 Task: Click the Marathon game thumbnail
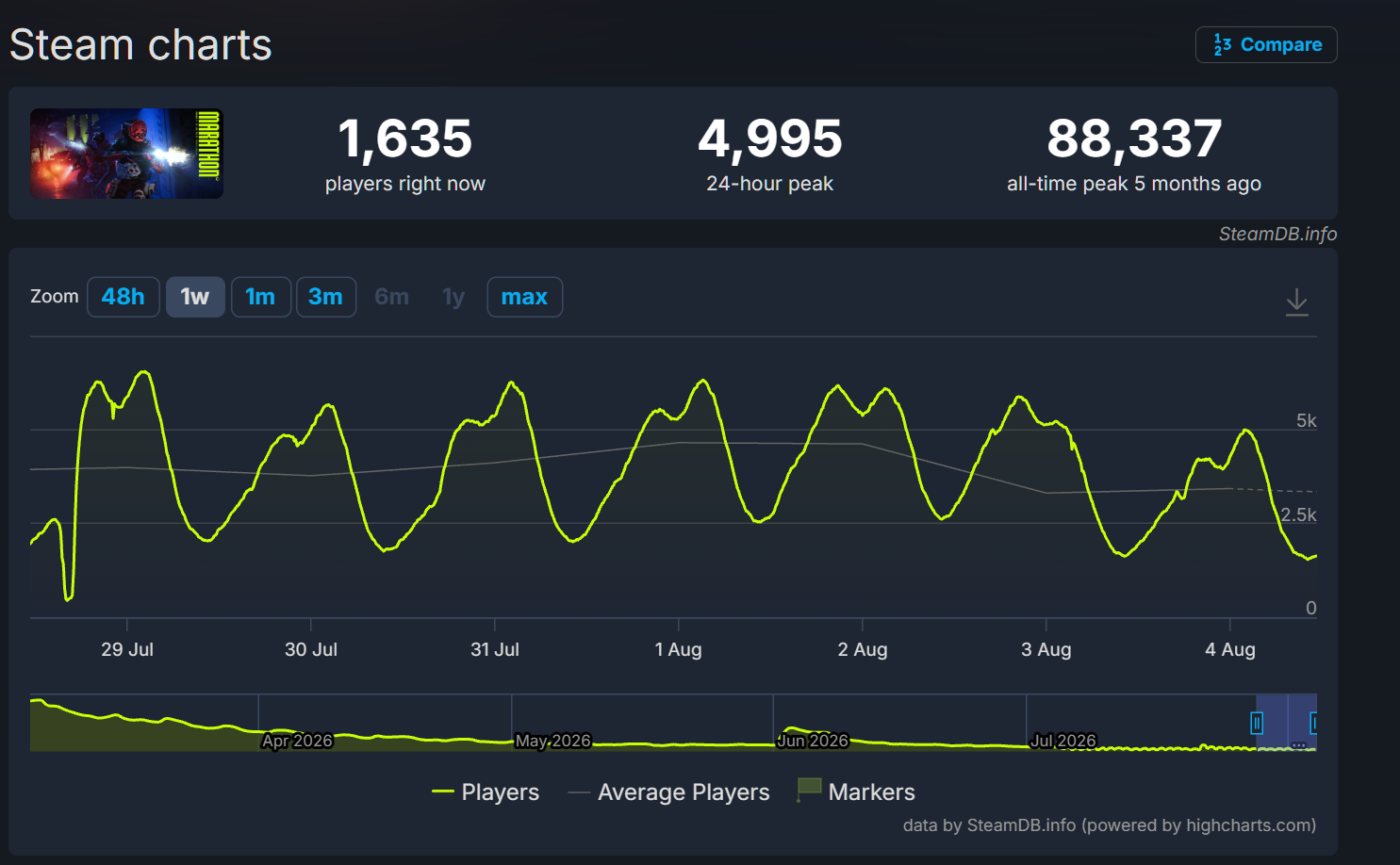(126, 154)
